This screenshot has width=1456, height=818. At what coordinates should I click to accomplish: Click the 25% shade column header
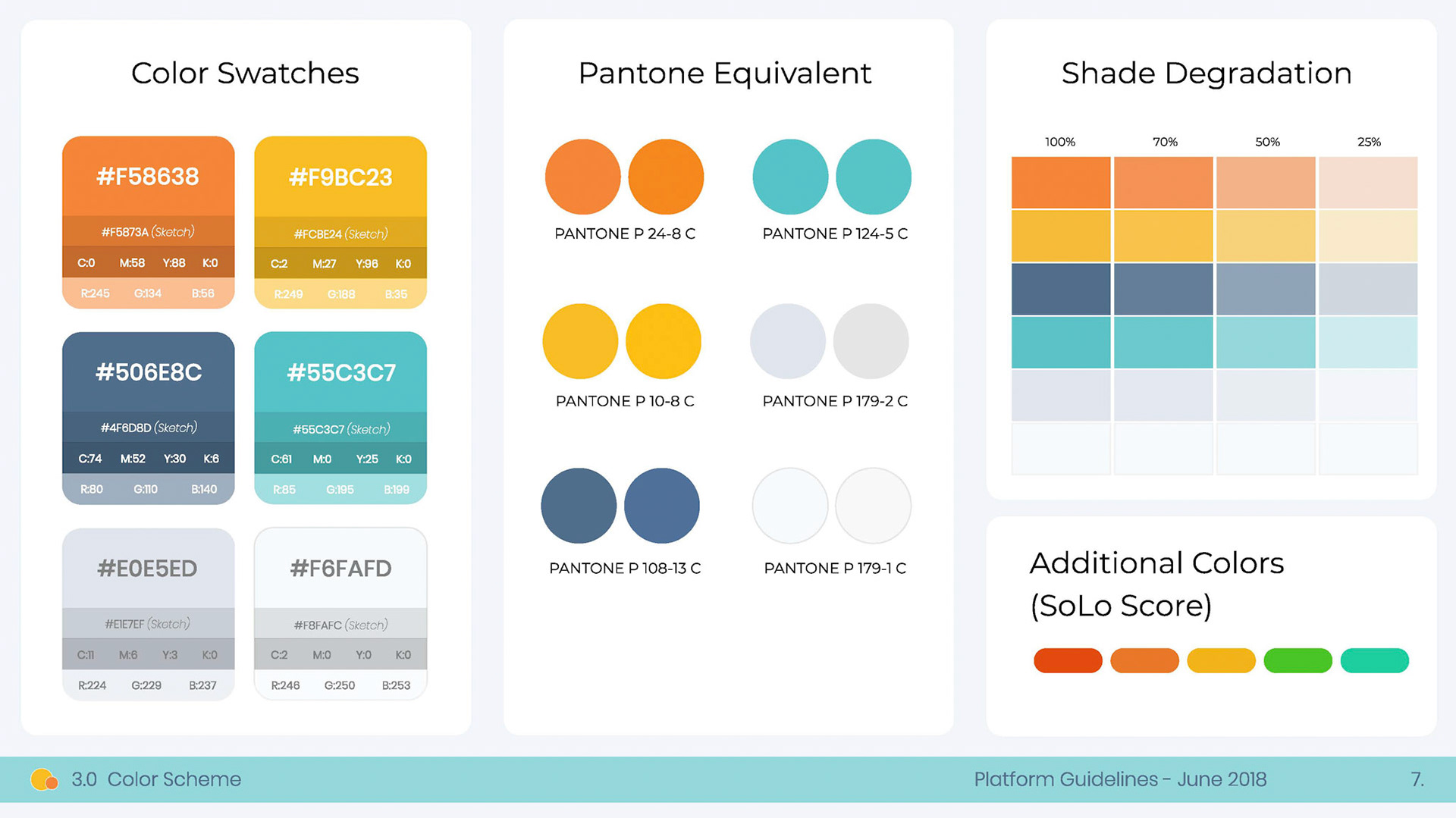point(1369,142)
